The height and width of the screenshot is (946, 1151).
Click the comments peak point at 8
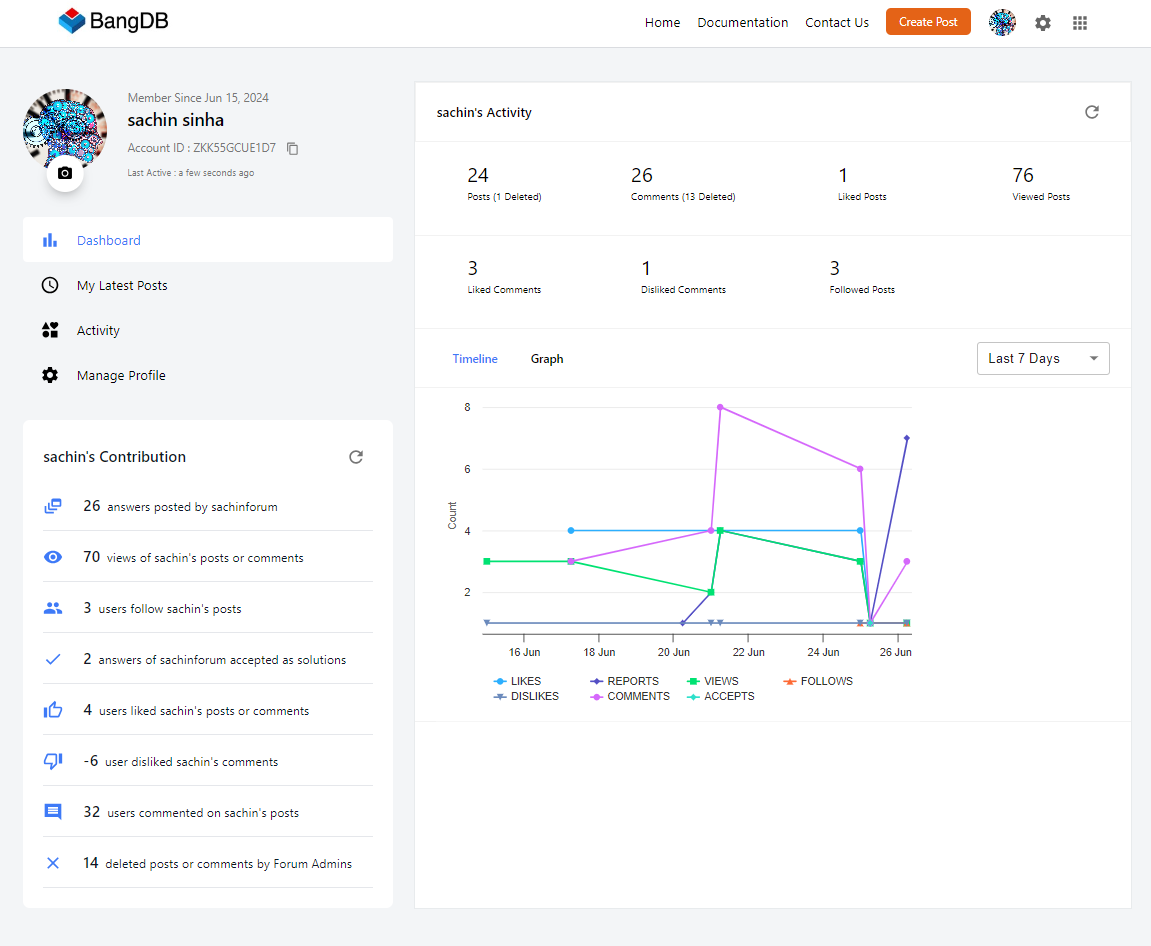[720, 407]
